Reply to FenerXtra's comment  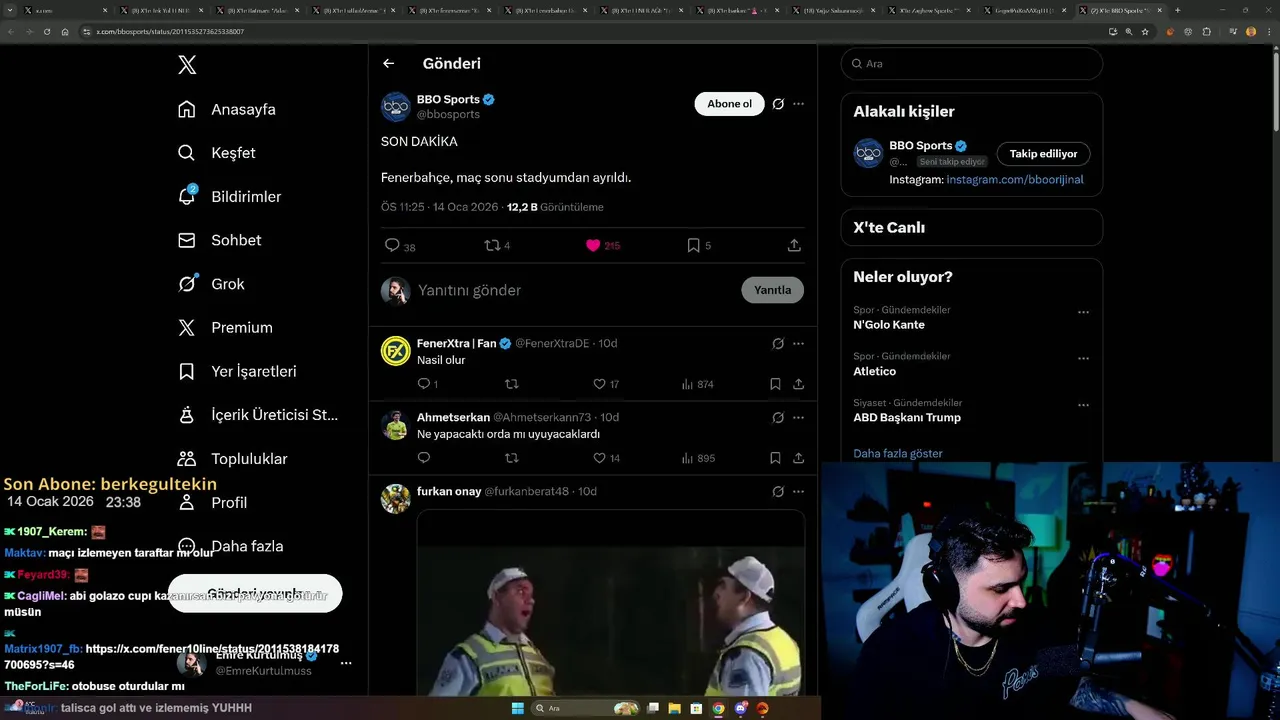(x=424, y=384)
